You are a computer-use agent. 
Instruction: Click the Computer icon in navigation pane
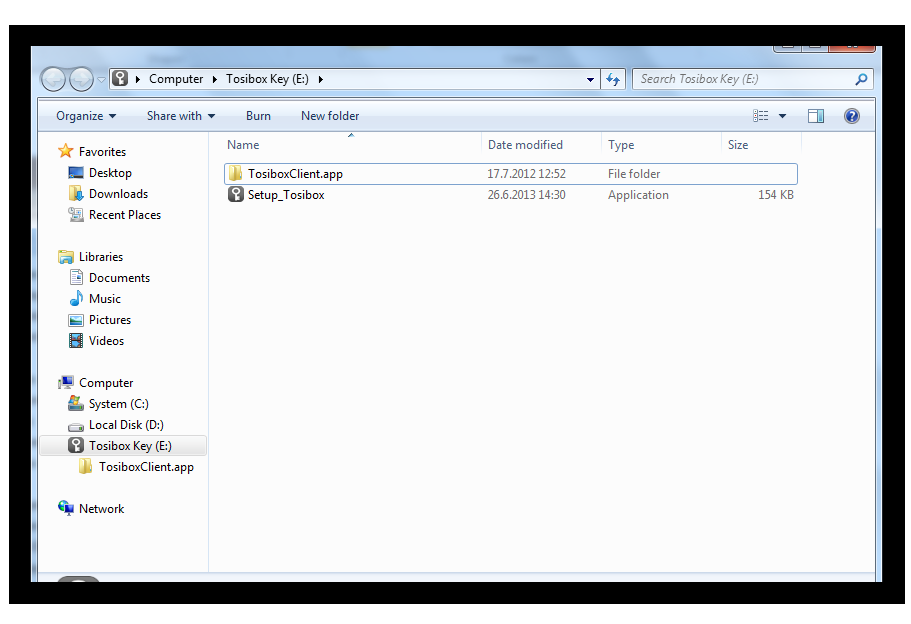(66, 382)
